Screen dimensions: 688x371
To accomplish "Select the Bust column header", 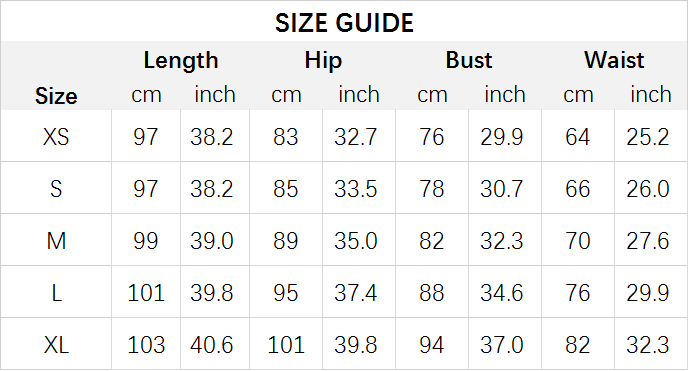I will click(469, 60).
